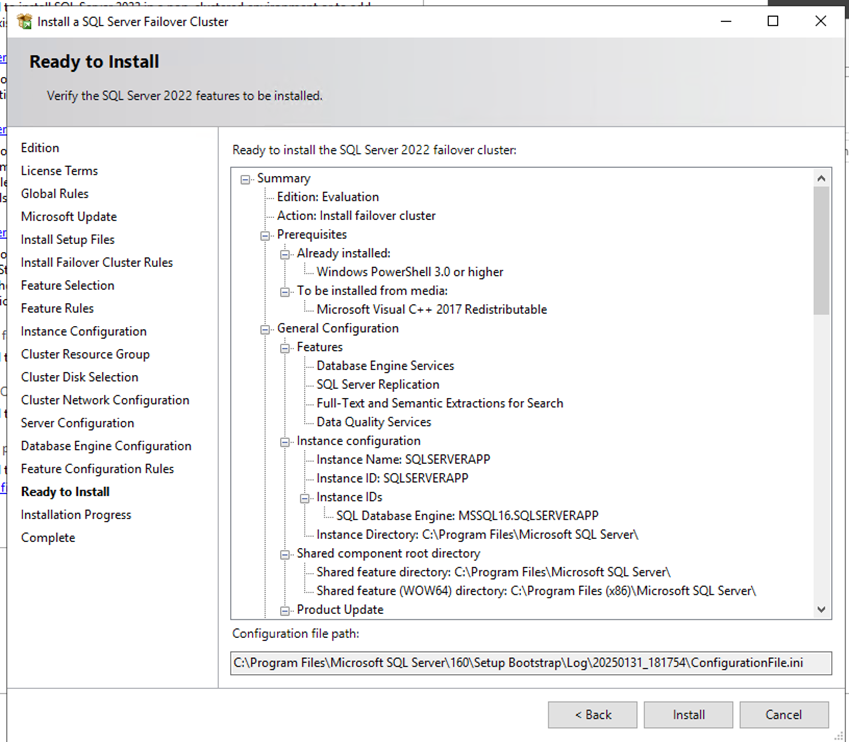Screen dimensions: 849x742
Task: Select 'Microsoft Visual C++ 2017 Redistributable' row
Action: pos(432,309)
